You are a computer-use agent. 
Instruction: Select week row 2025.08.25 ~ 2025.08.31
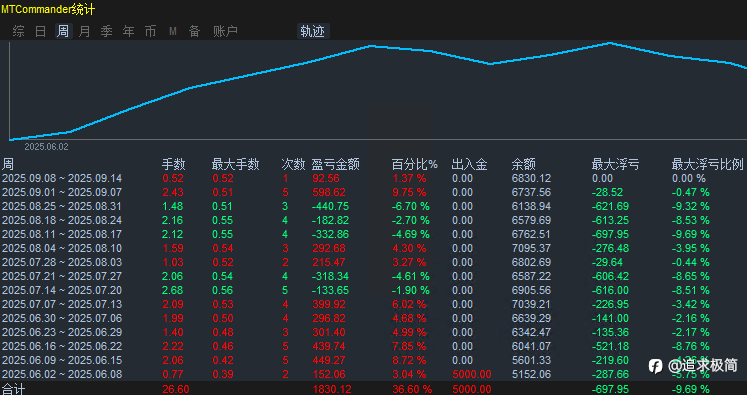pos(374,206)
